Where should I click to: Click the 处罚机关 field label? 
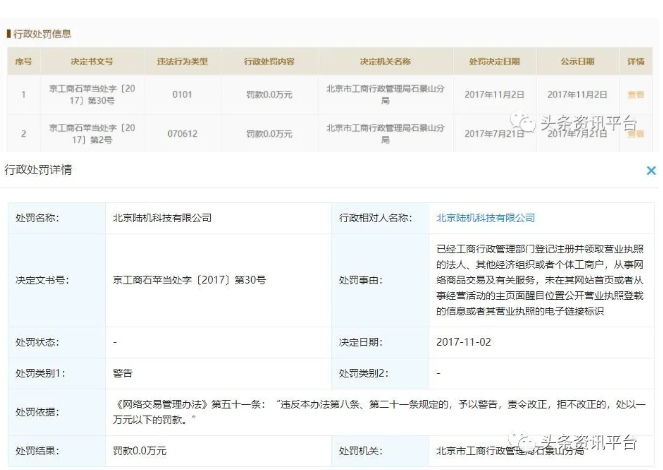[x=361, y=451]
